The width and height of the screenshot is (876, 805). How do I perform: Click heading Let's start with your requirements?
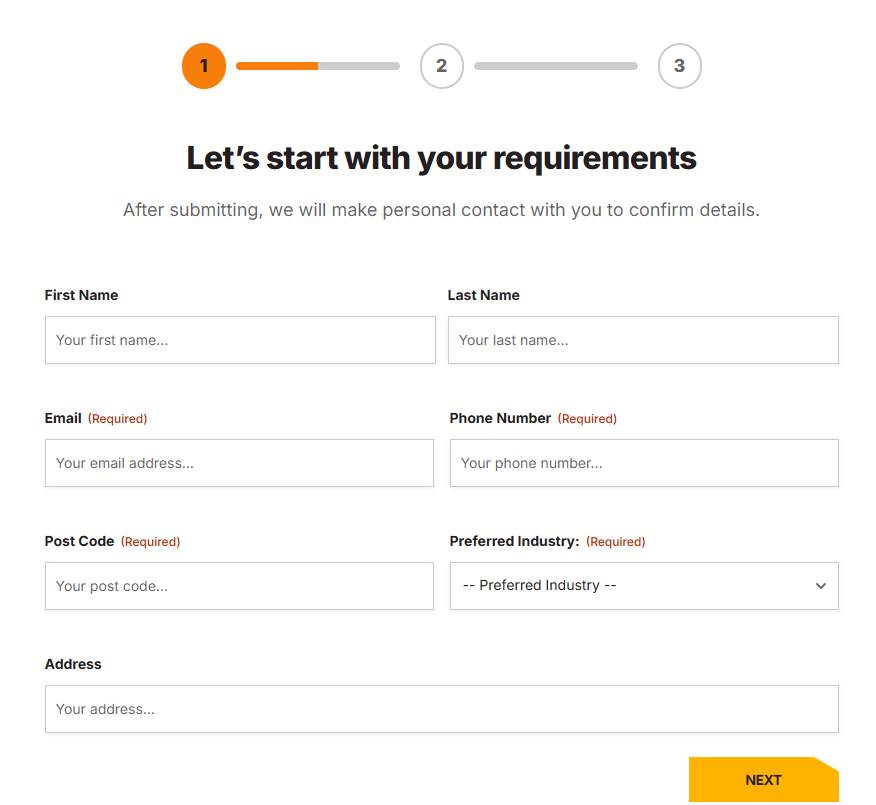[441, 158]
